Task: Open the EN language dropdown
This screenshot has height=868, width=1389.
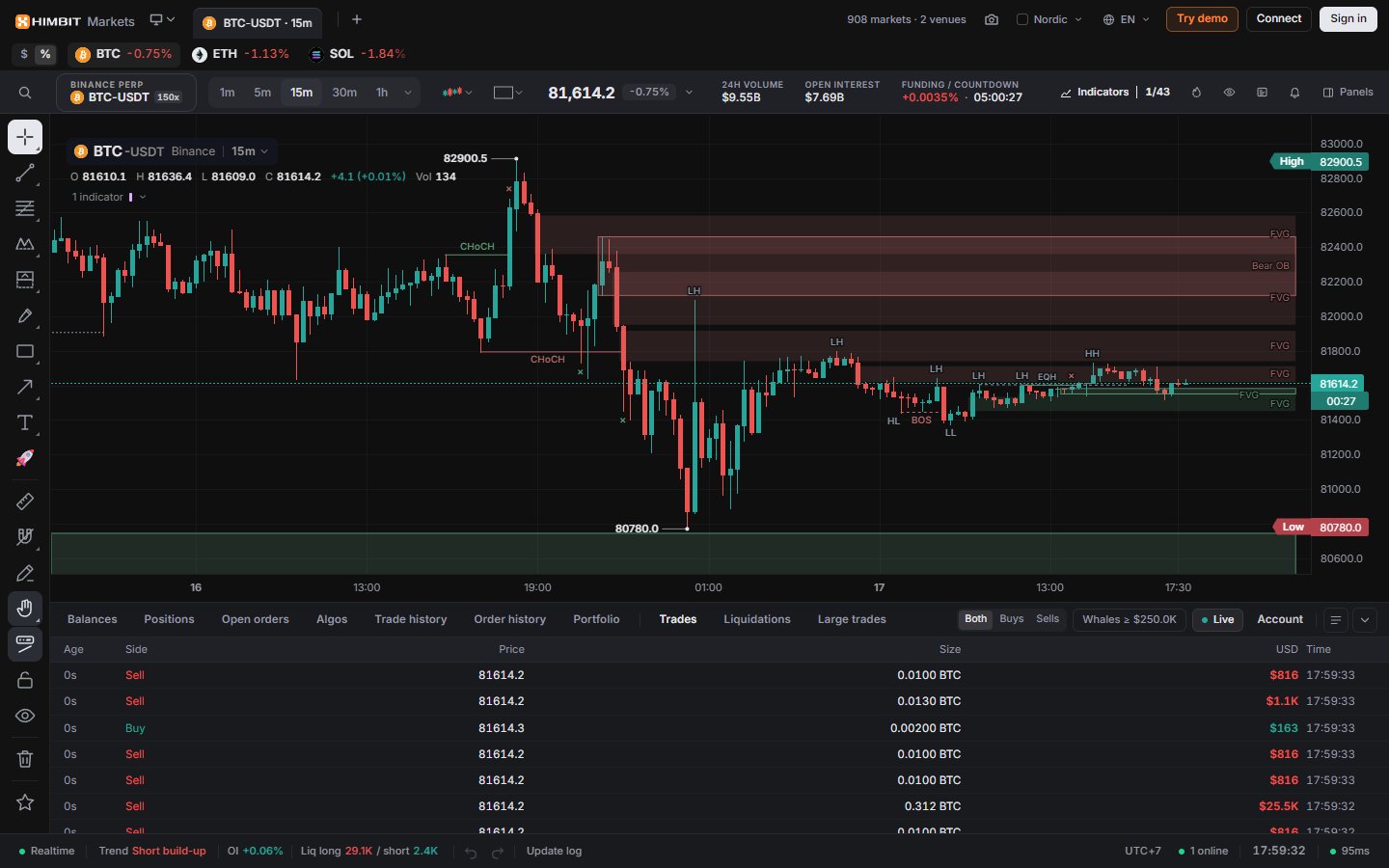Action: coord(1127,19)
